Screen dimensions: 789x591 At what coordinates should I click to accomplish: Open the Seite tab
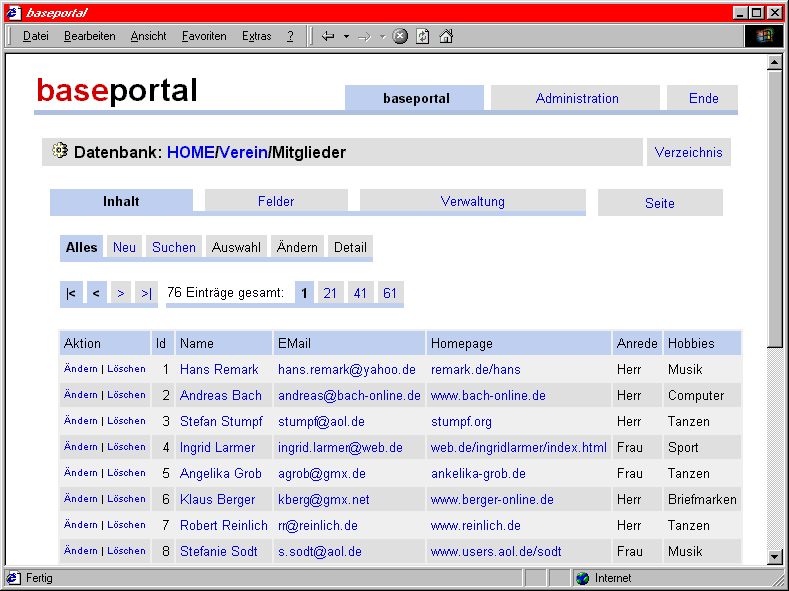[660, 203]
